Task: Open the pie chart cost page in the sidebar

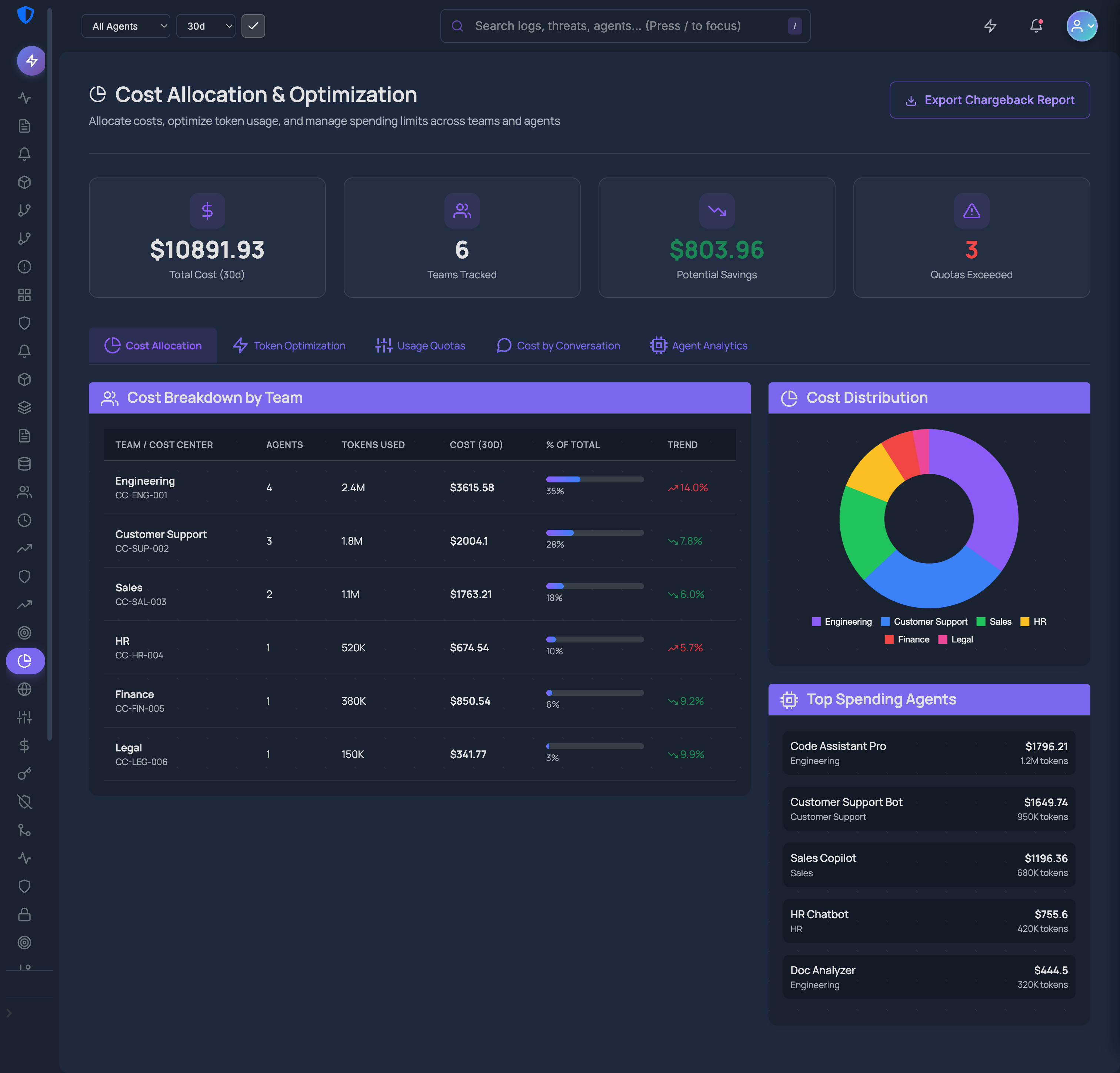Action: point(24,661)
